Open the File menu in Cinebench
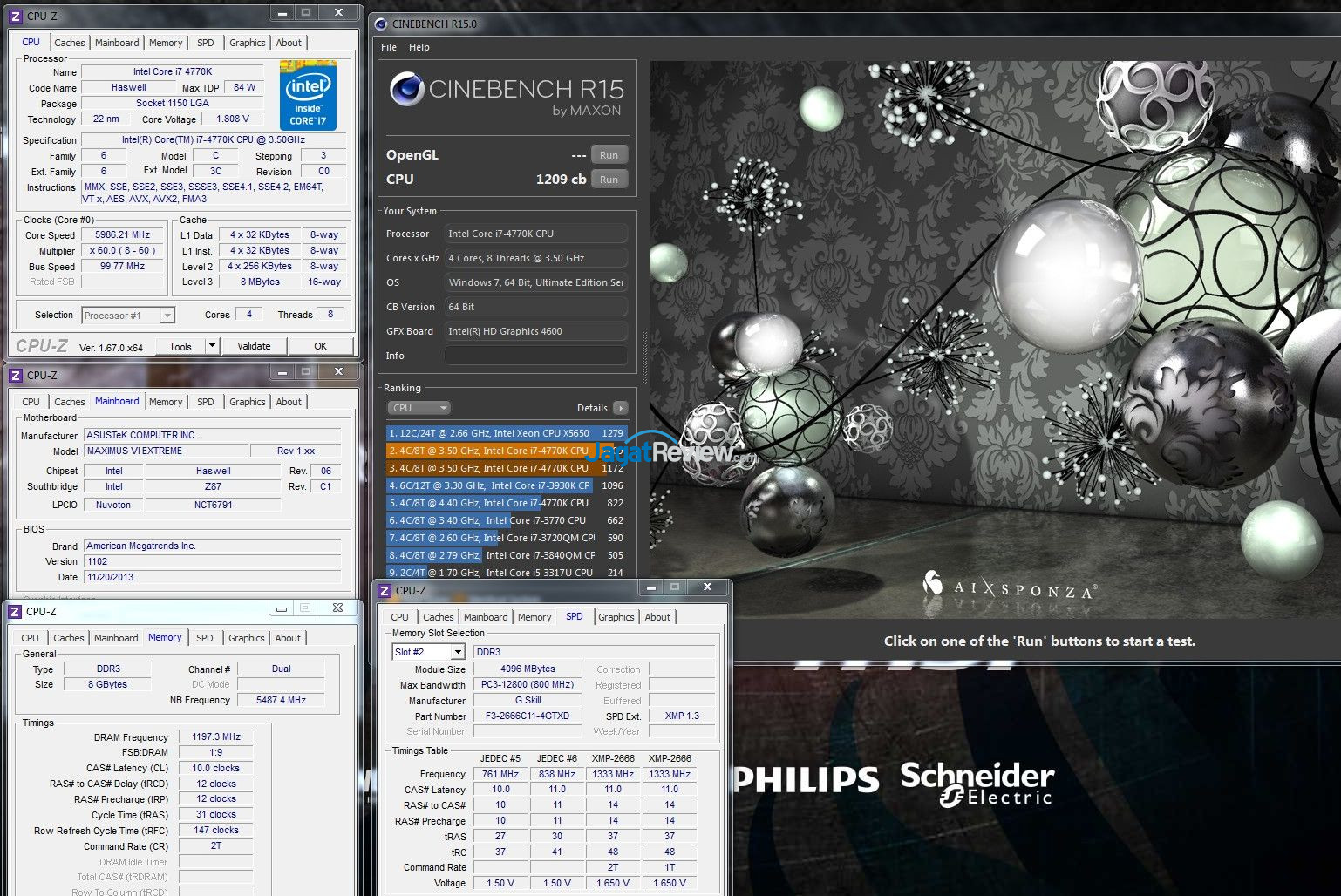This screenshot has width=1341, height=896. tap(389, 47)
